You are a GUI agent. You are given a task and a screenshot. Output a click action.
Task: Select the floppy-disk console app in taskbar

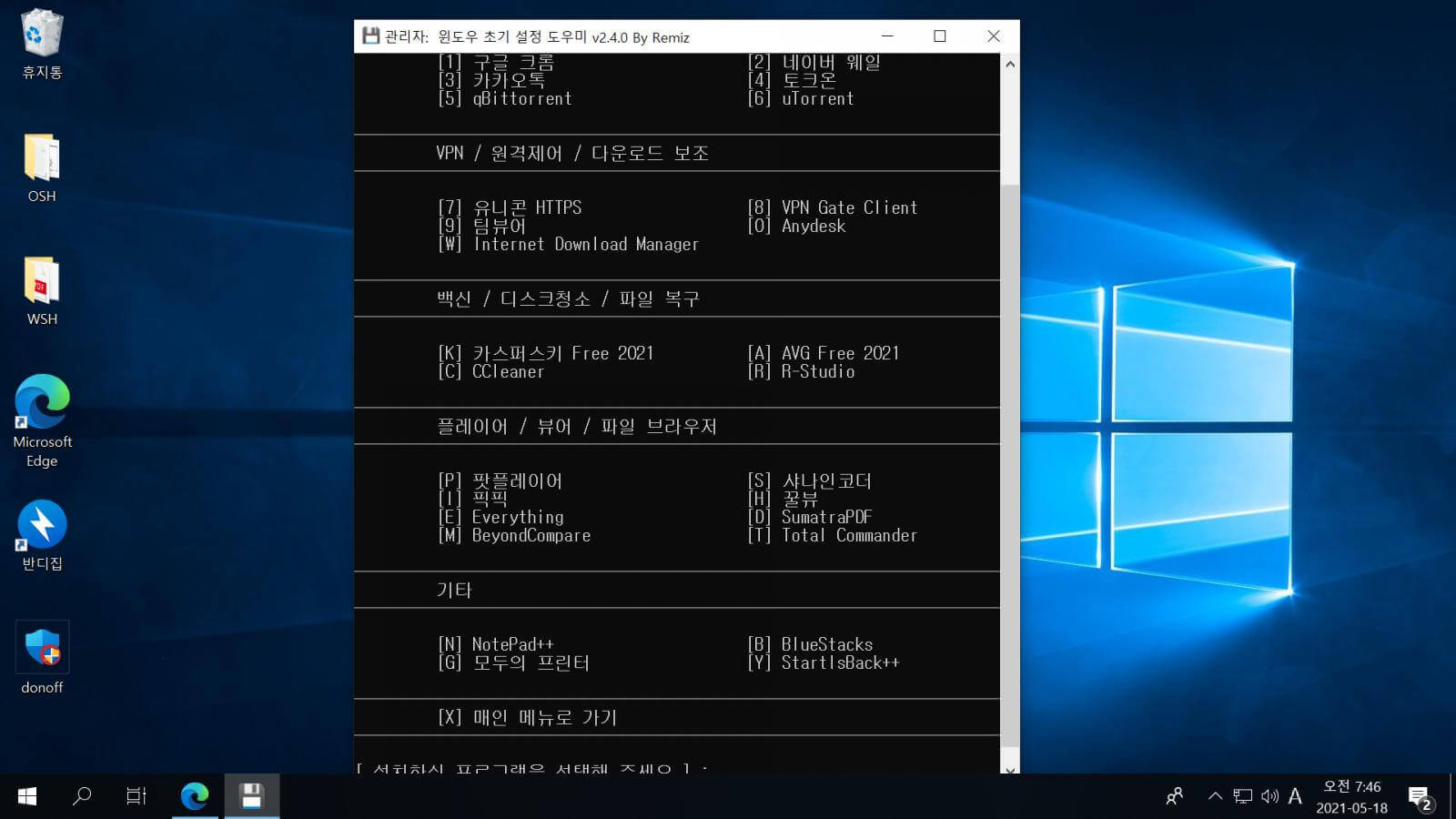pos(251,796)
